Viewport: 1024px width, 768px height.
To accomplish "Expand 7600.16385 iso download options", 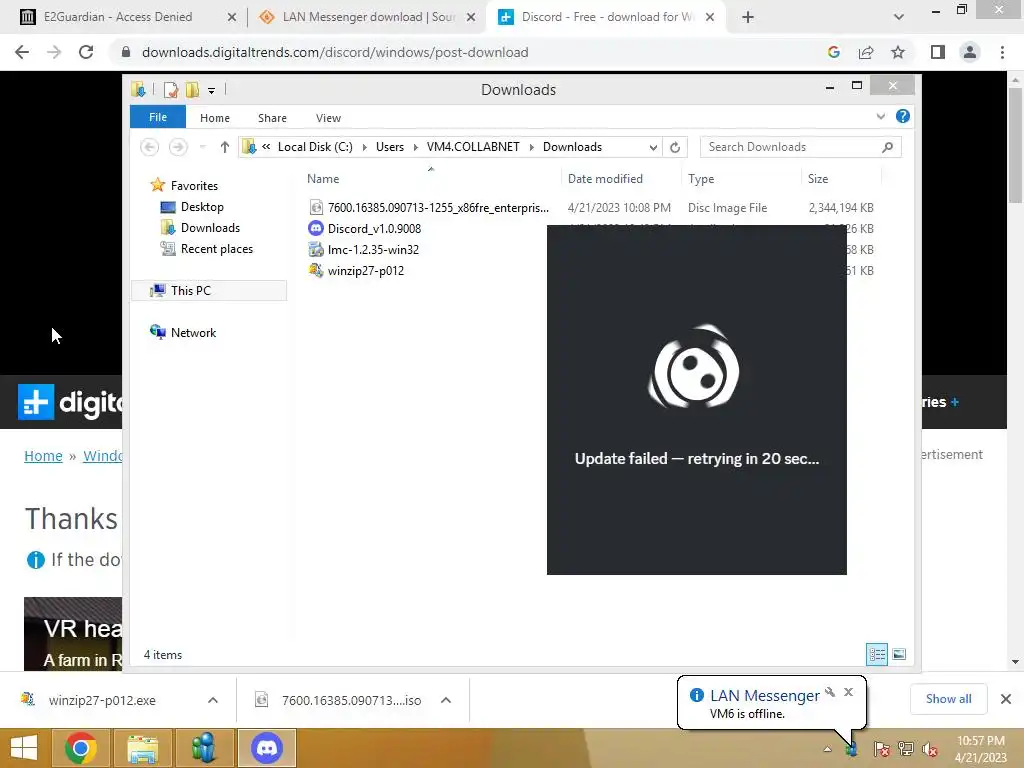I will click(446, 700).
